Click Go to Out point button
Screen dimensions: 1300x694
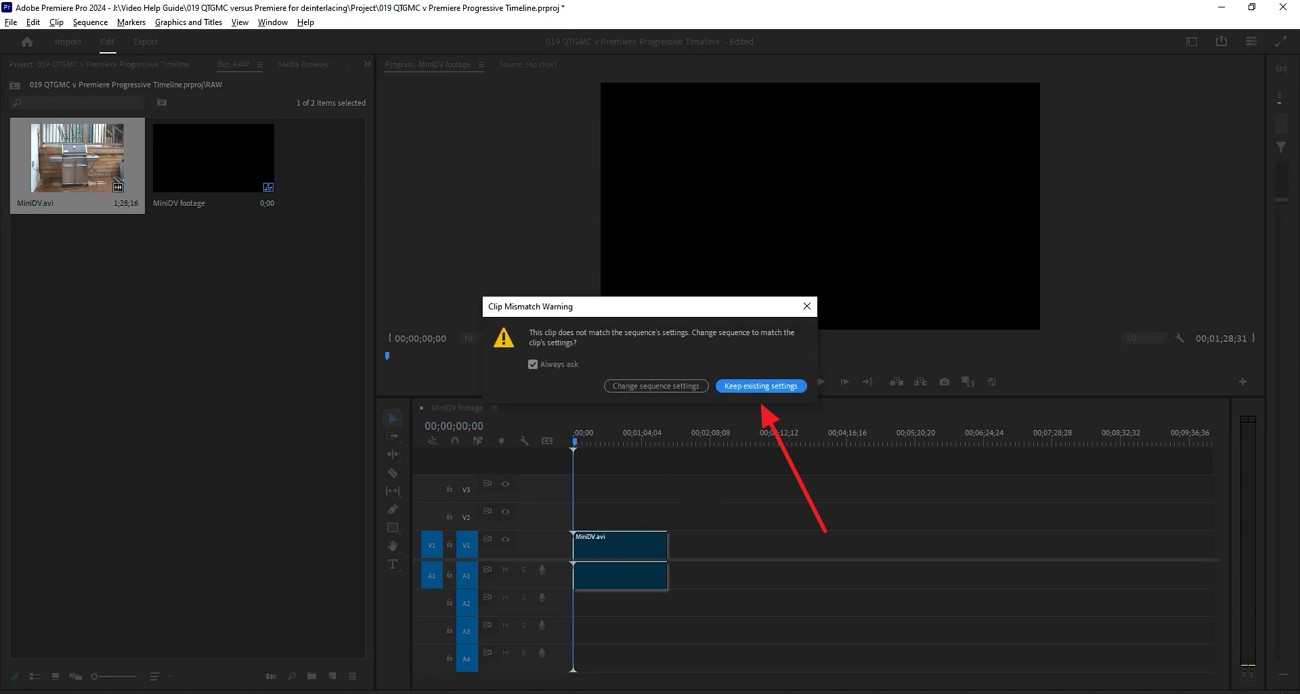click(868, 381)
